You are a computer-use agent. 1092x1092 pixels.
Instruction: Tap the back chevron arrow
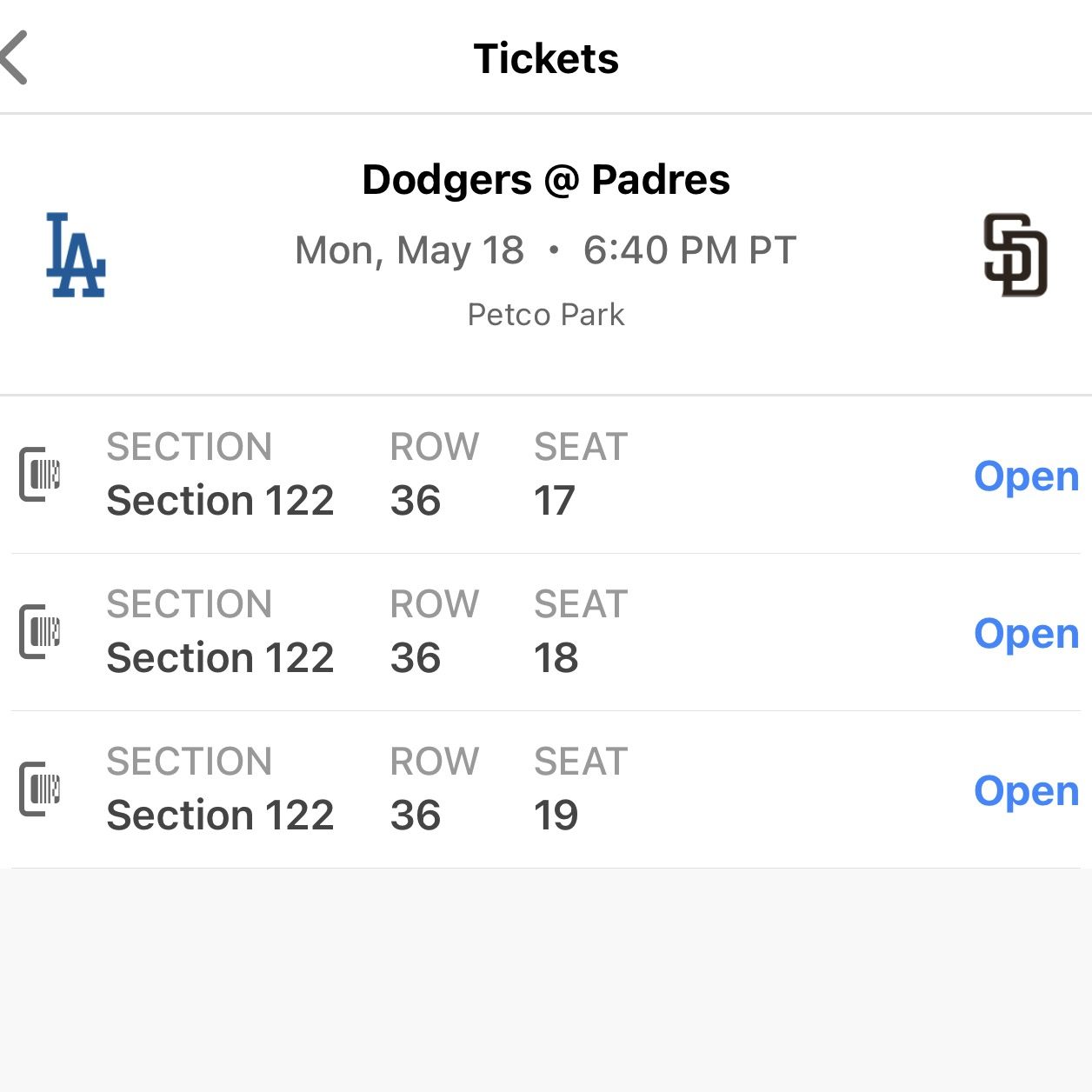point(15,57)
